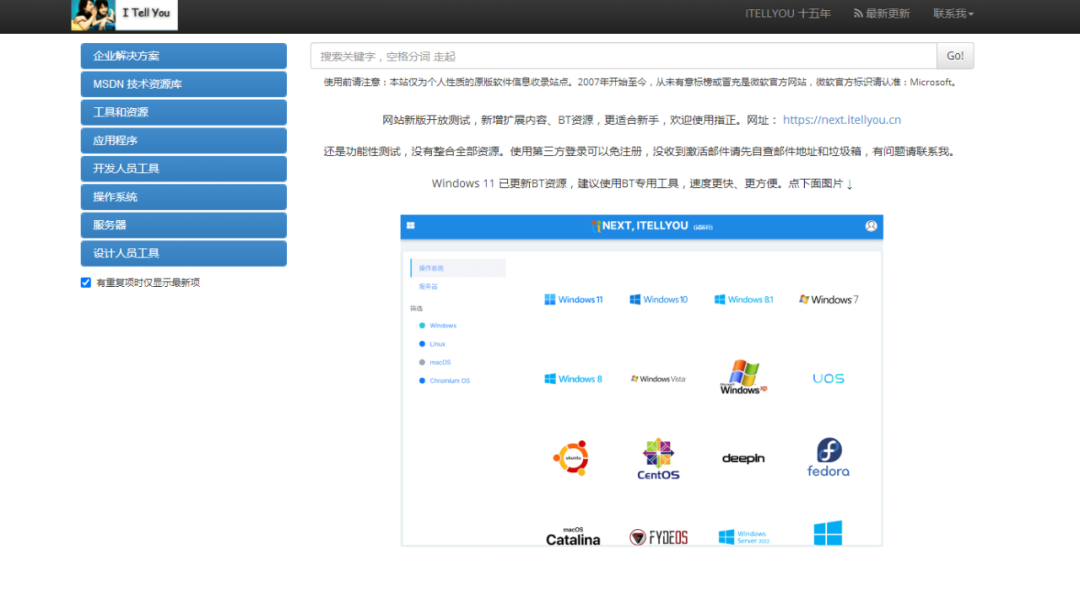Click the Go! search button
Image resolution: width=1080 pixels, height=599 pixels.
coord(955,56)
